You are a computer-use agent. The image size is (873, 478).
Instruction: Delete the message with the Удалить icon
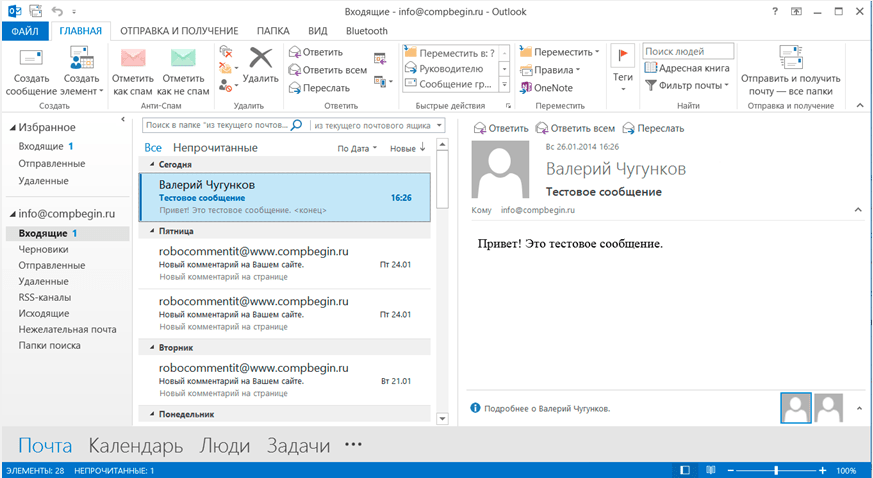coord(260,62)
